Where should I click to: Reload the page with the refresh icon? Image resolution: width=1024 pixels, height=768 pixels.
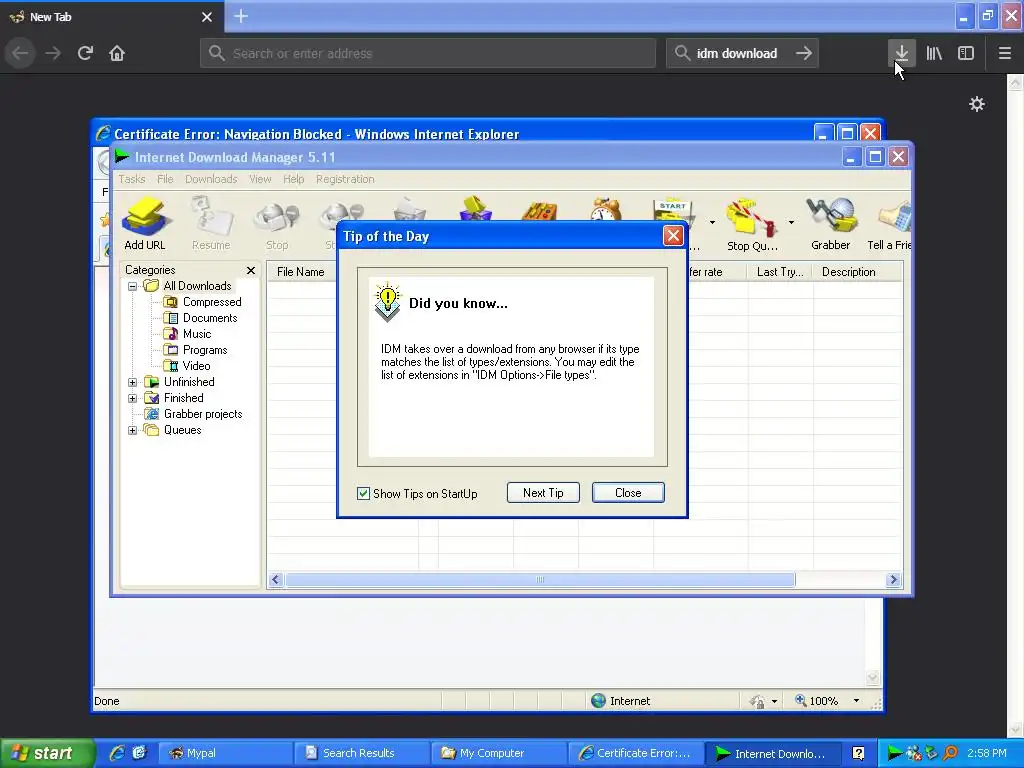tap(85, 53)
